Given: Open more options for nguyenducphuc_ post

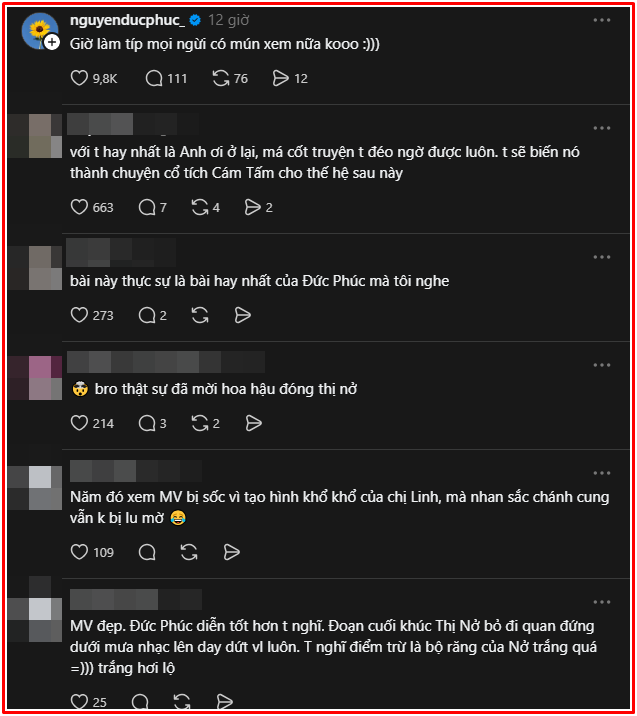Looking at the screenshot, I should pos(600,20).
